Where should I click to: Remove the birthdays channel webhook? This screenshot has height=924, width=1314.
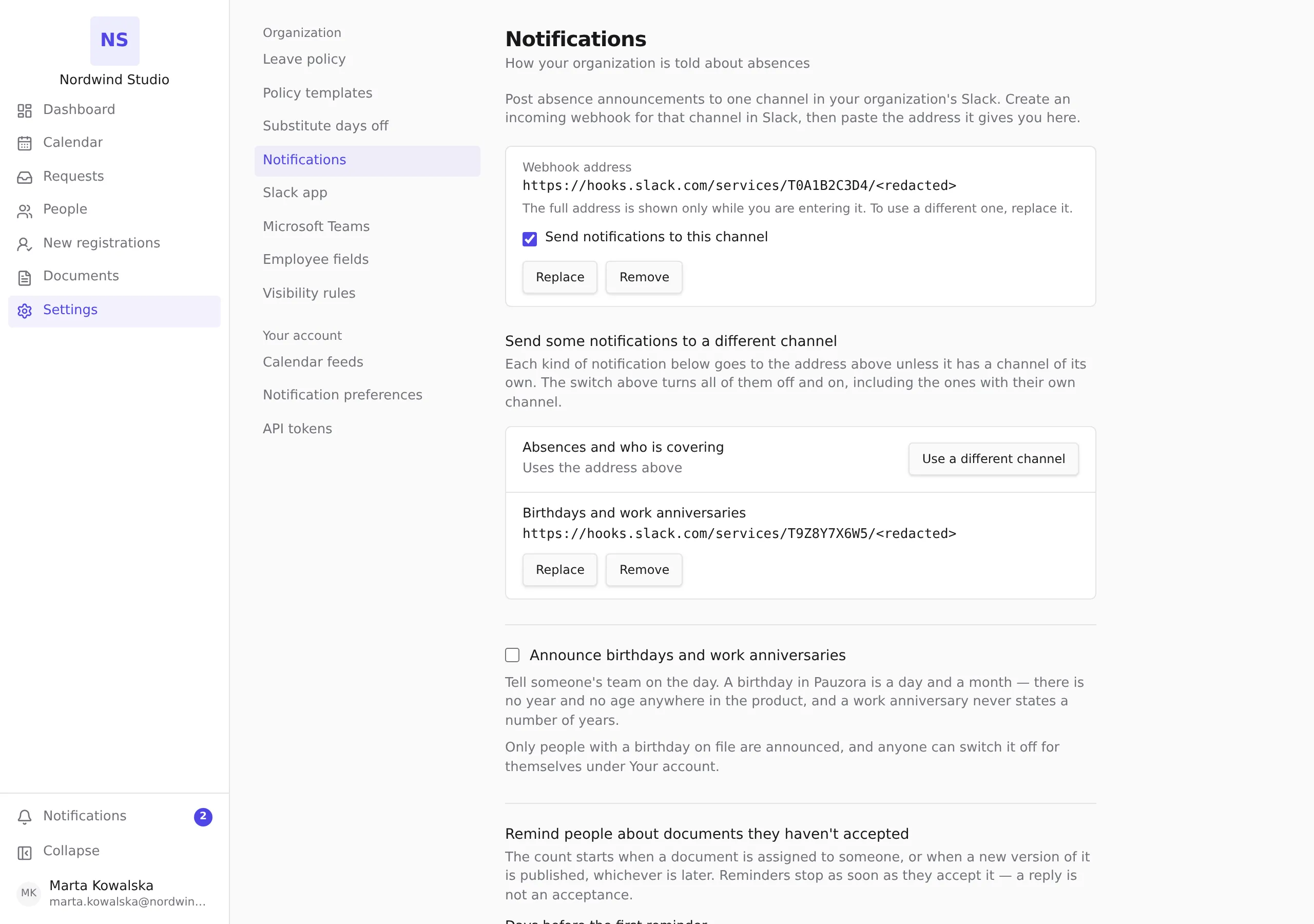pyautogui.click(x=644, y=570)
